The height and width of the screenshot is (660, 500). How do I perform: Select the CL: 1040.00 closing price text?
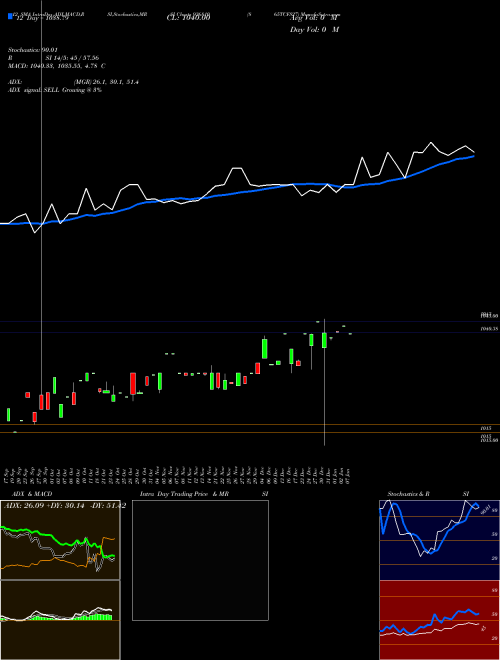[189, 18]
